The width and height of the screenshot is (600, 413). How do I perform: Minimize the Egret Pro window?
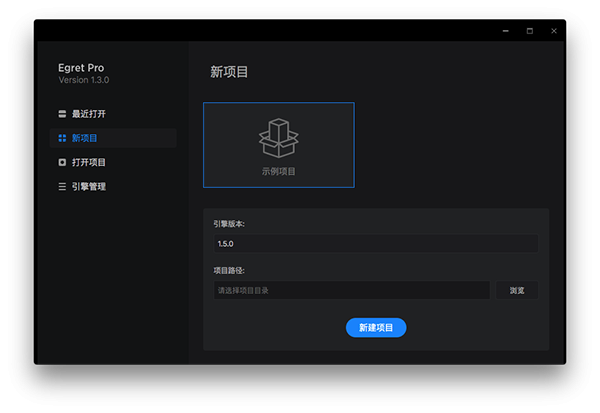[506, 31]
